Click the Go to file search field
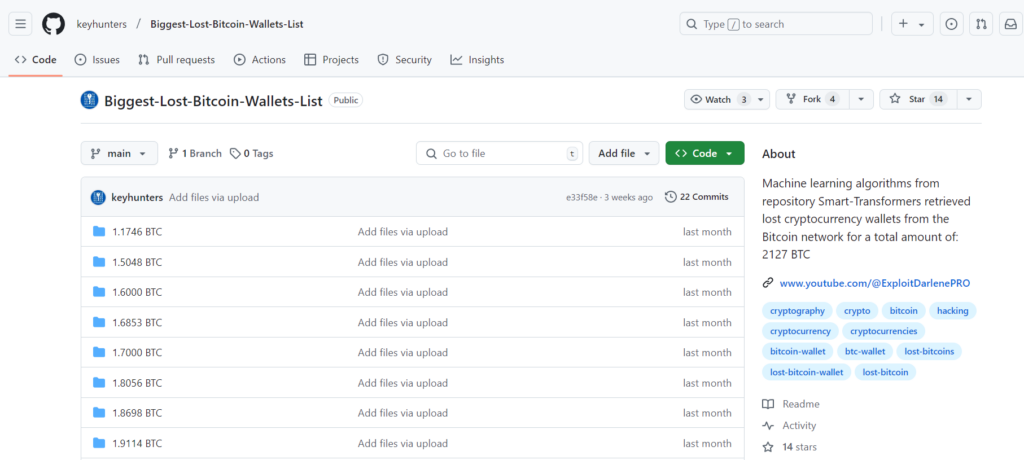 [500, 154]
